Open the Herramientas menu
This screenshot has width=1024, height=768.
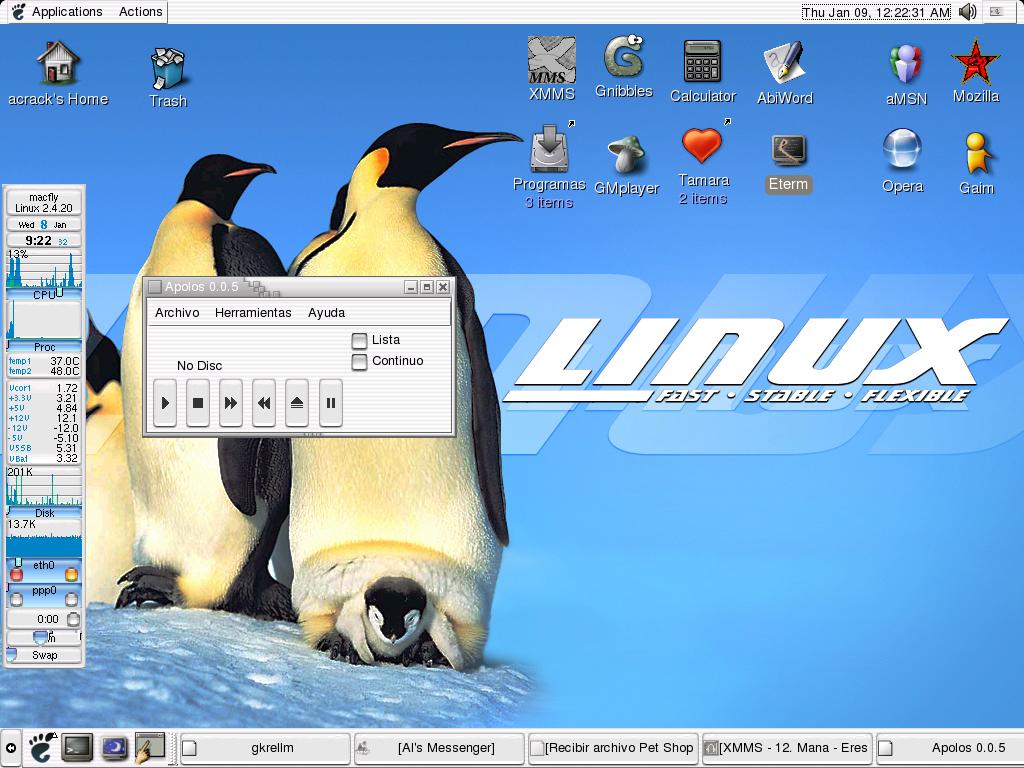click(253, 313)
